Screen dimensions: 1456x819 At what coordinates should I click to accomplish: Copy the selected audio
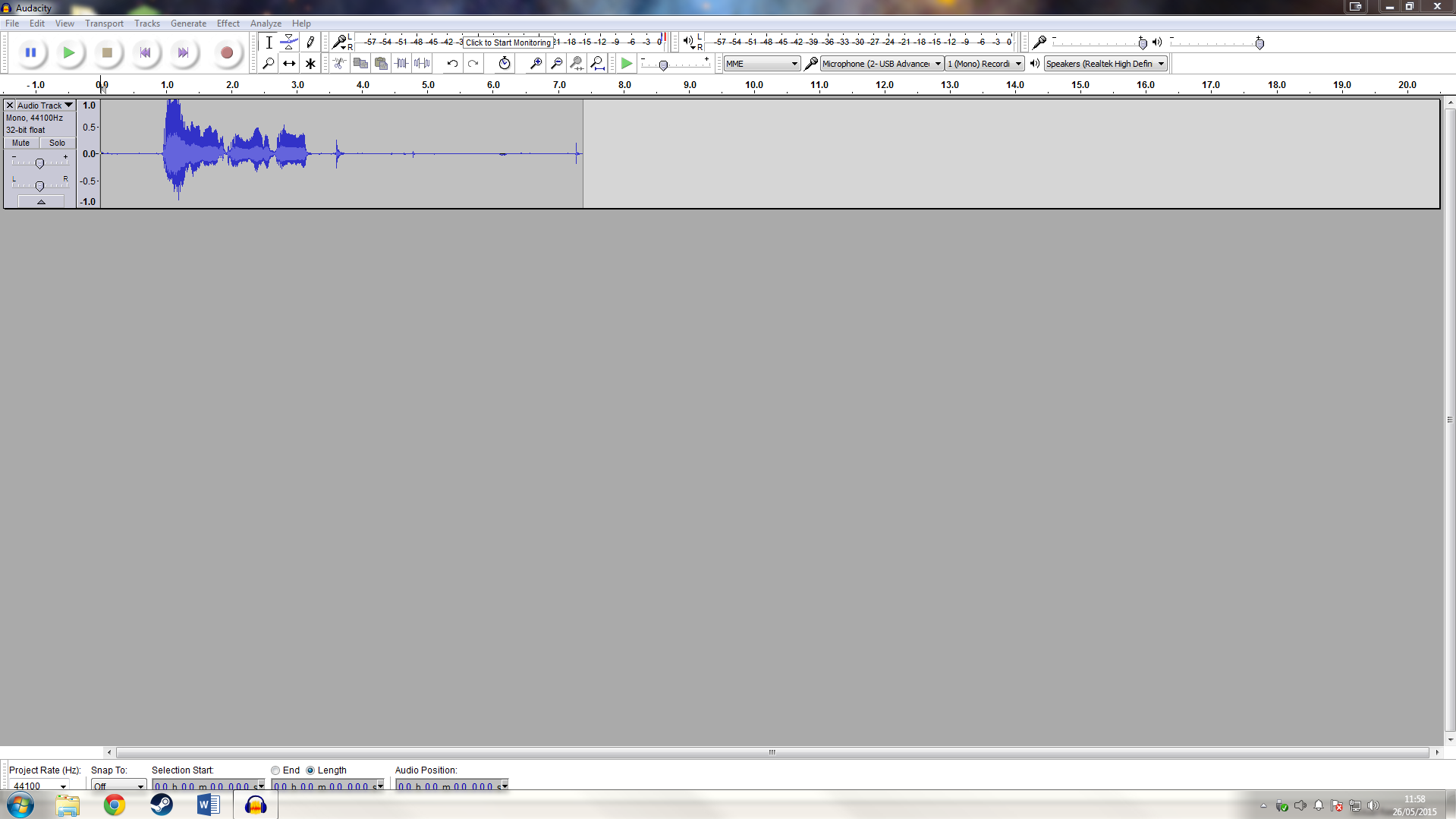(360, 64)
